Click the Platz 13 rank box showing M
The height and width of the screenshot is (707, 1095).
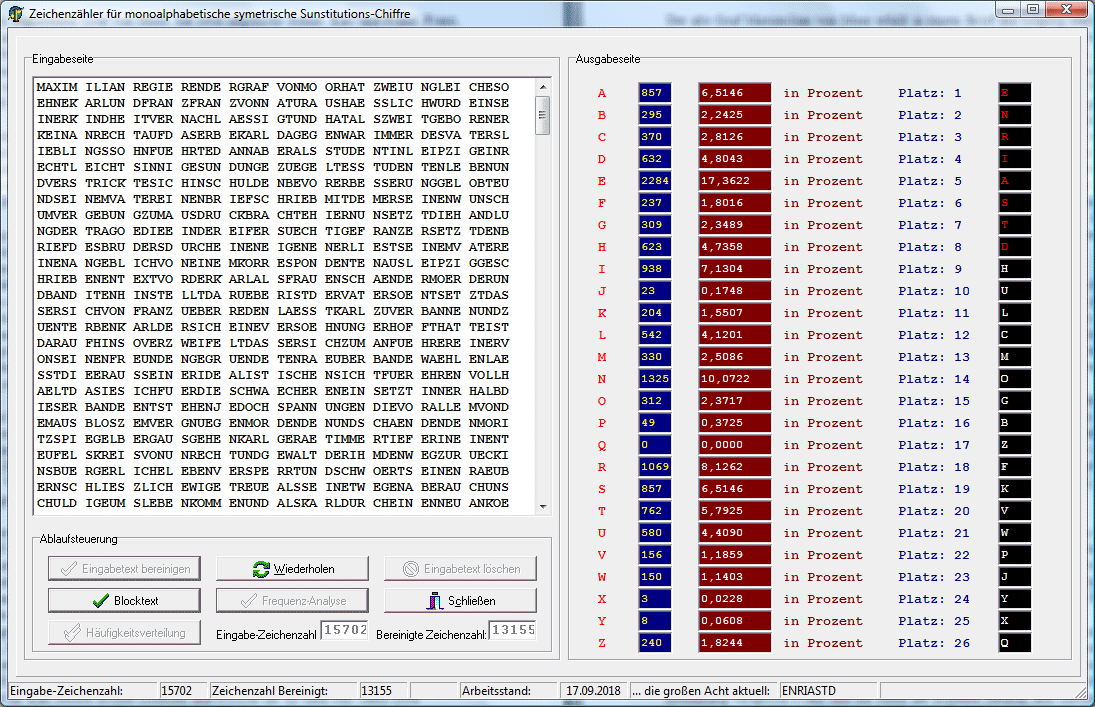pyautogui.click(x=1015, y=357)
